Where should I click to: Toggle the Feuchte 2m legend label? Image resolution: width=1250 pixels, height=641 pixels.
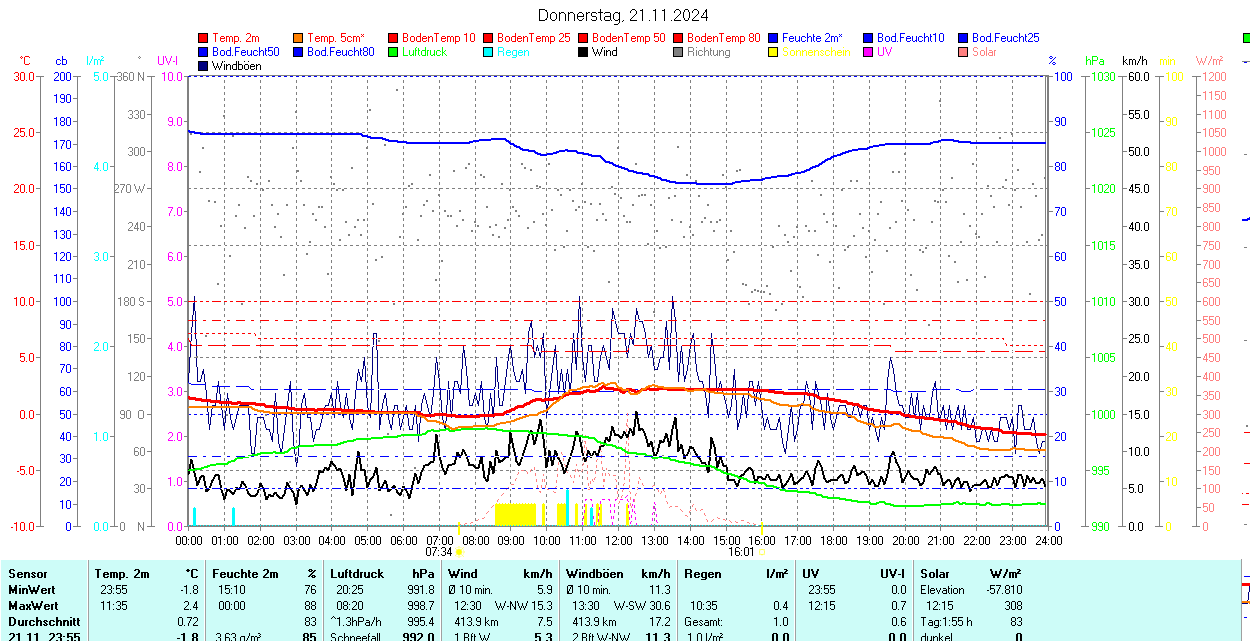811,38
